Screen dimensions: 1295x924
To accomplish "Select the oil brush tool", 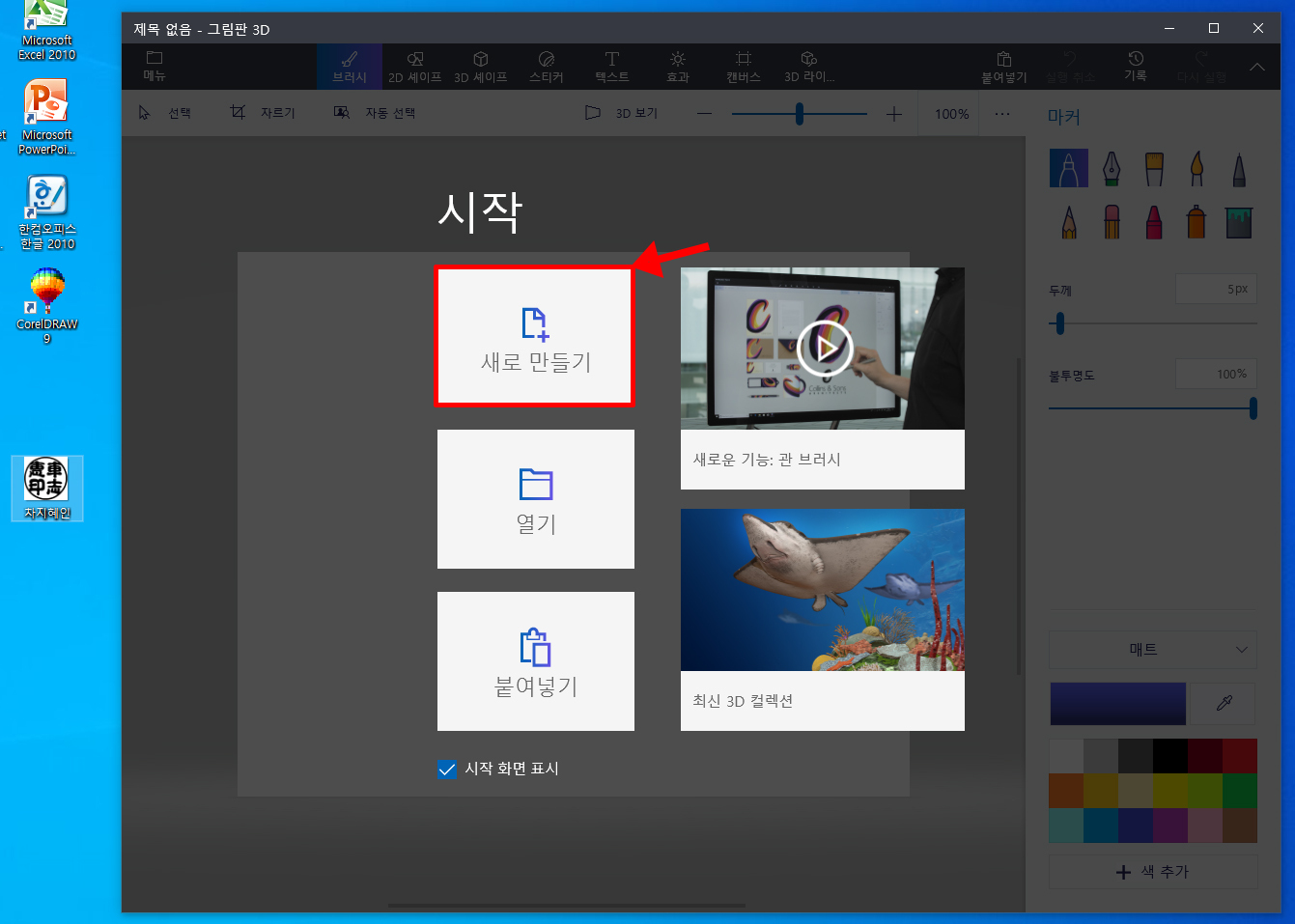I will [x=1154, y=169].
